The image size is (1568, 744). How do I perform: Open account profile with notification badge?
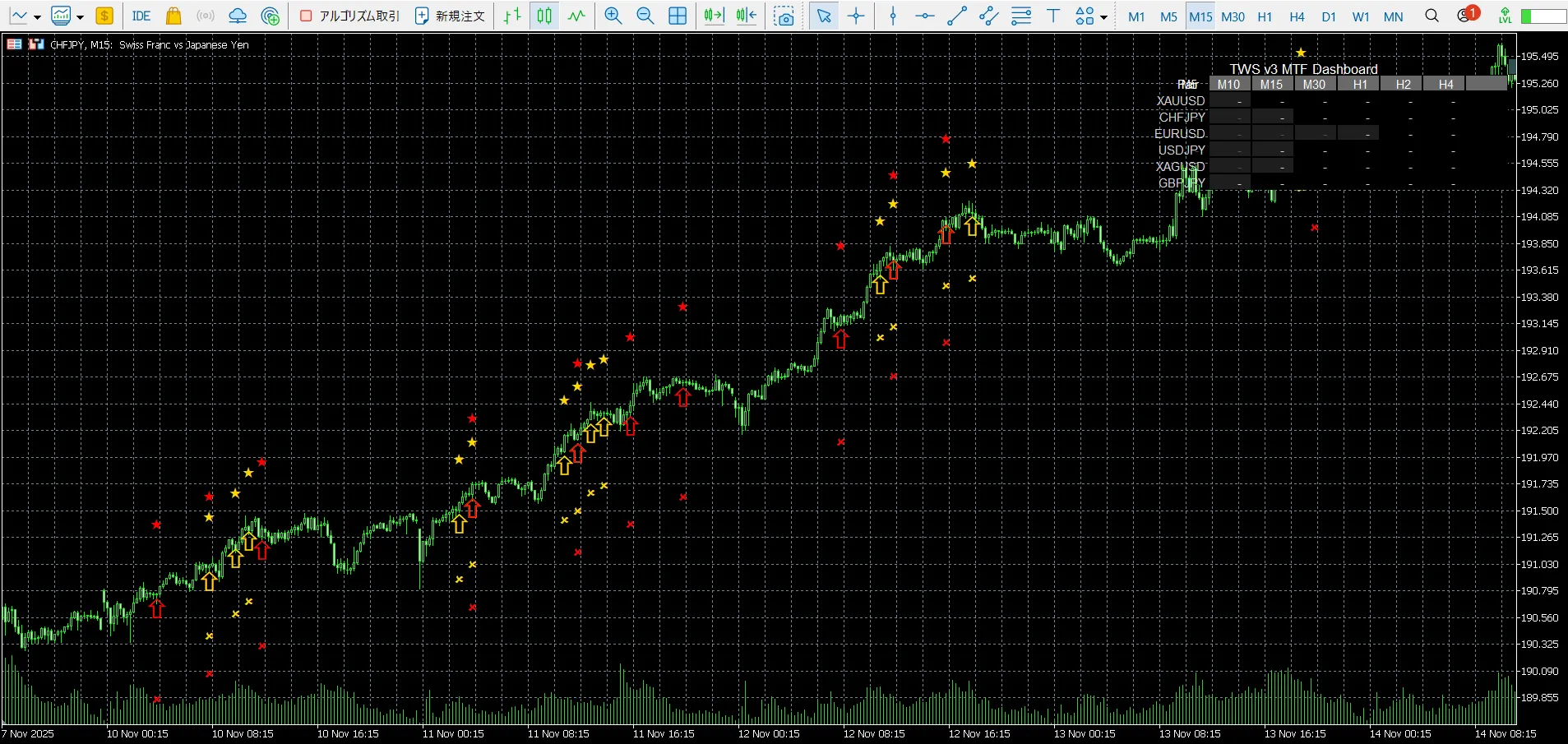[x=1467, y=15]
